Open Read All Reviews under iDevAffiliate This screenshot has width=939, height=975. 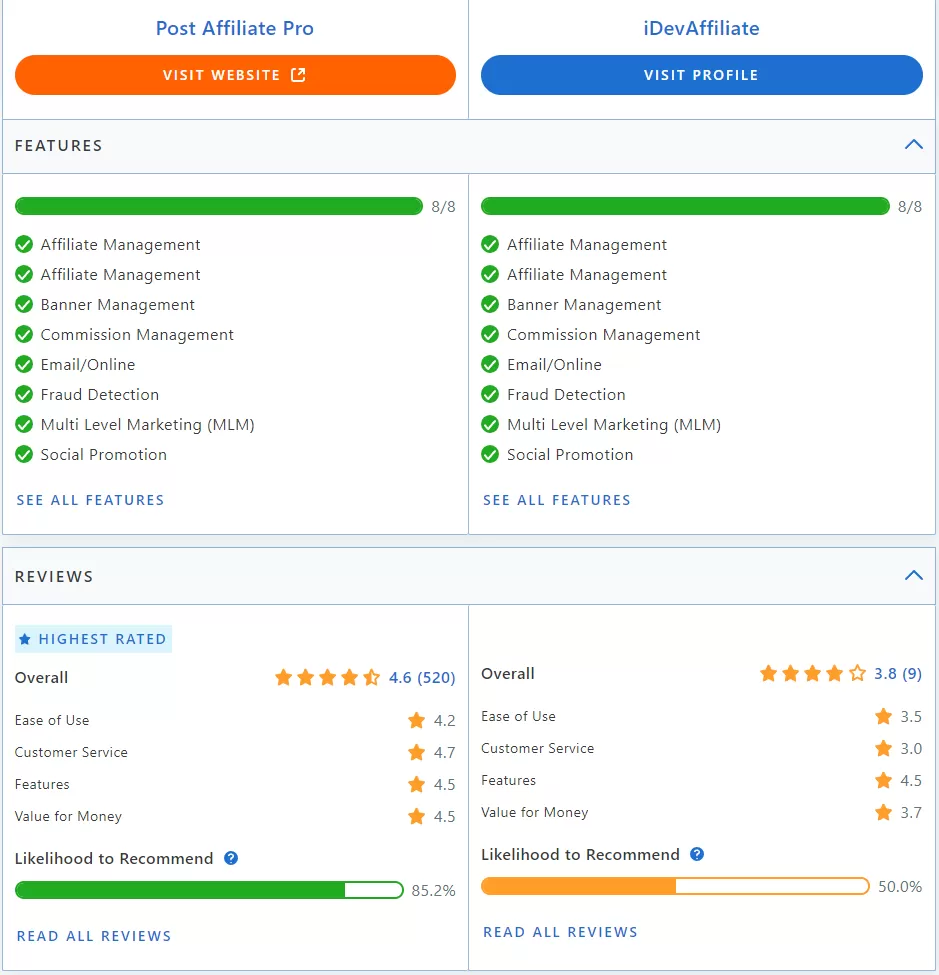tap(560, 931)
